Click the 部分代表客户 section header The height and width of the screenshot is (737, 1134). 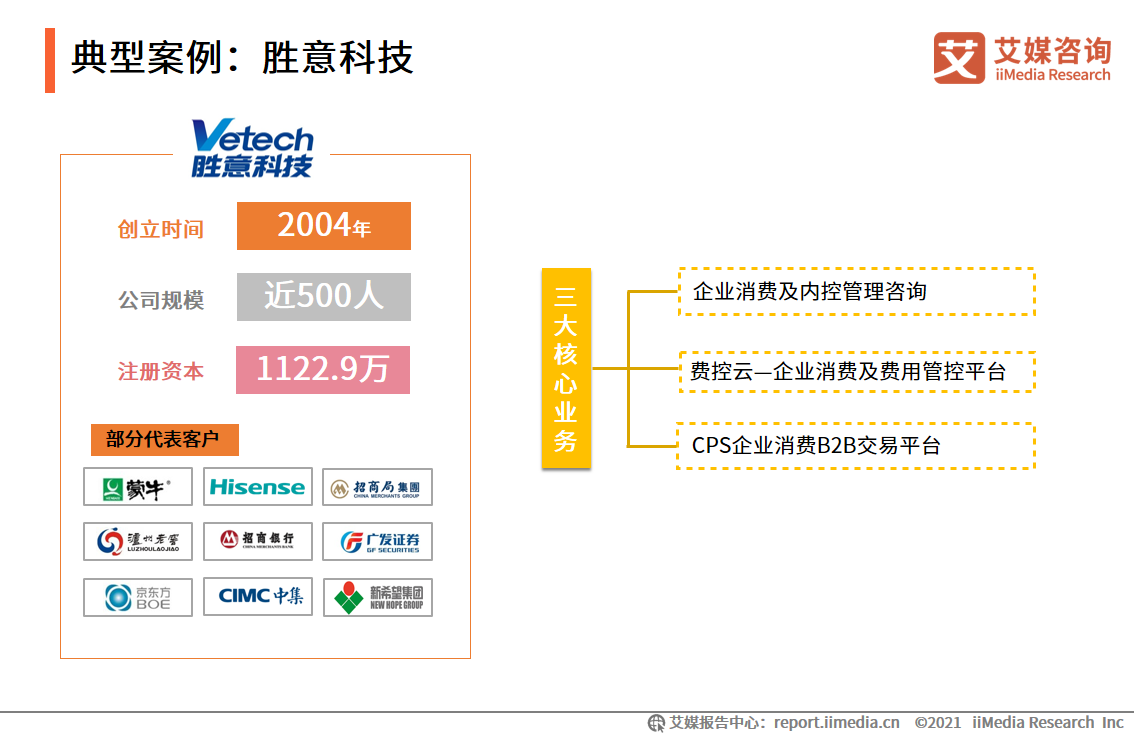164,439
